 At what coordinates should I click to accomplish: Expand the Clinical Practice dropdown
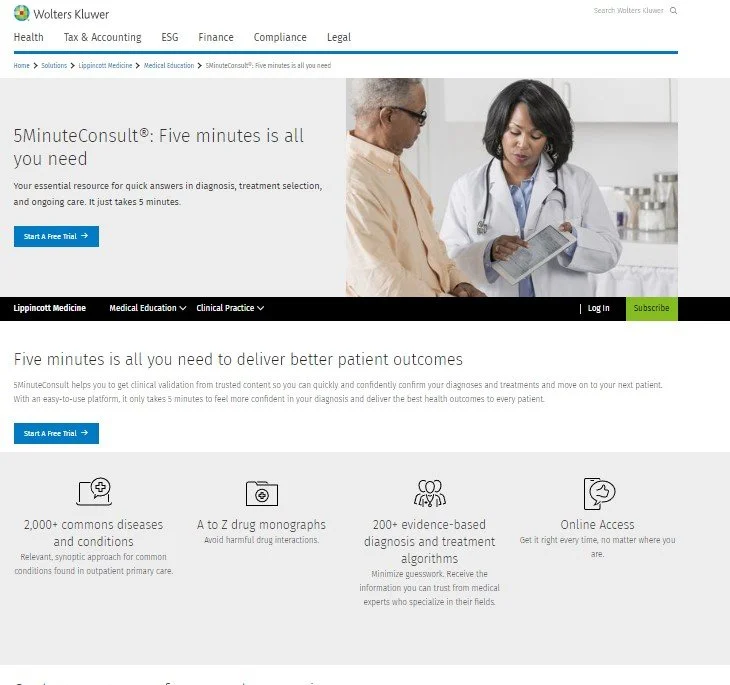pos(230,308)
